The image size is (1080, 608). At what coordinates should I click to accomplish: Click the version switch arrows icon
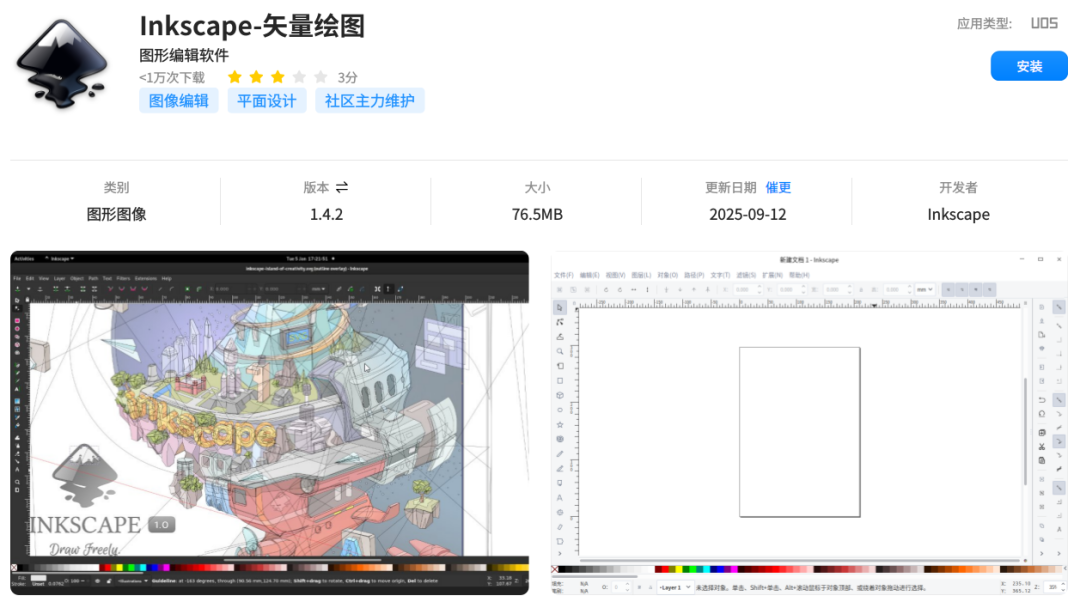click(x=342, y=187)
